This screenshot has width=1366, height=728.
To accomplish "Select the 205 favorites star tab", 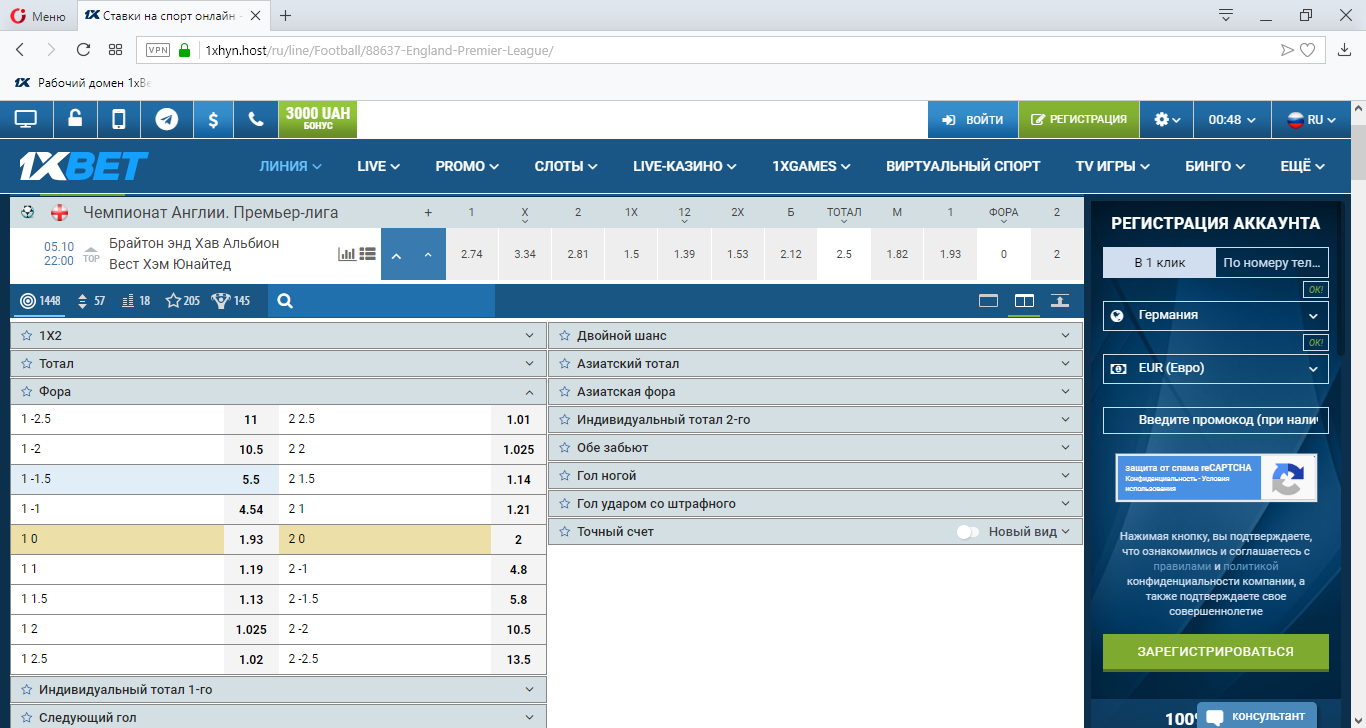I will 183,300.
